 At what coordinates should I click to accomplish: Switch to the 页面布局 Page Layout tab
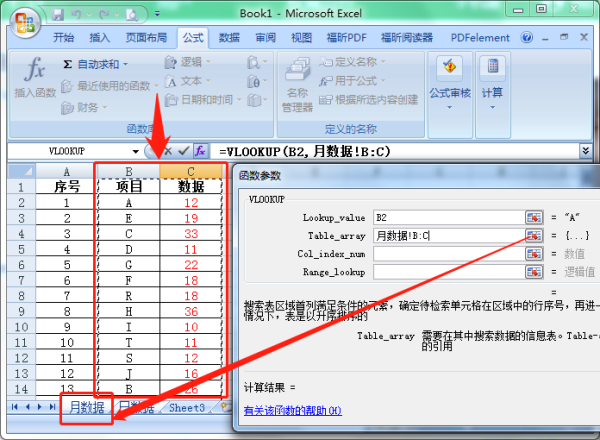(146, 37)
